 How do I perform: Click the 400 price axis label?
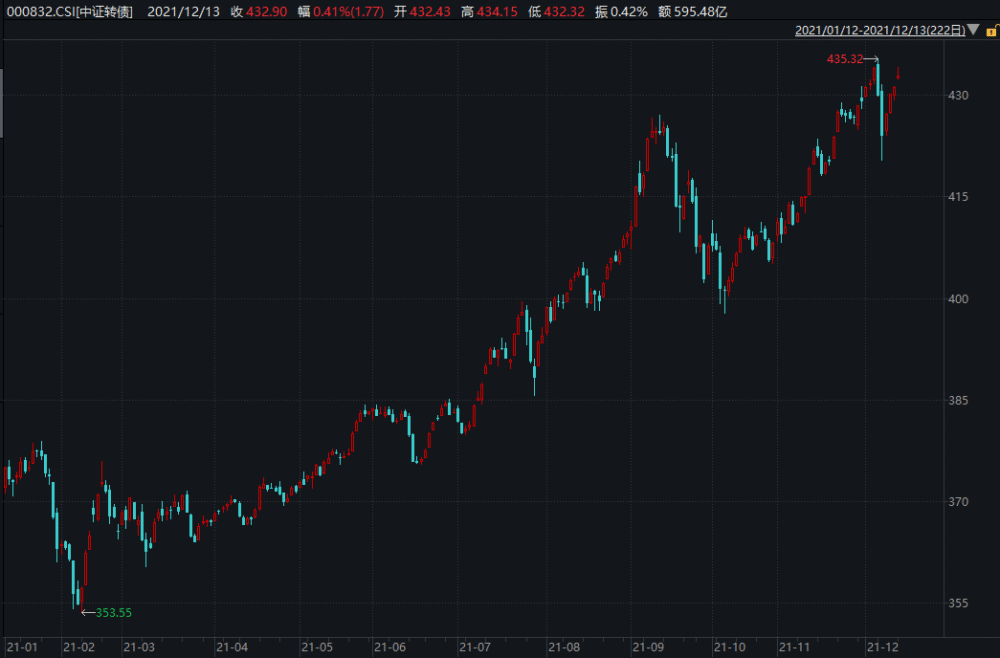tap(958, 298)
